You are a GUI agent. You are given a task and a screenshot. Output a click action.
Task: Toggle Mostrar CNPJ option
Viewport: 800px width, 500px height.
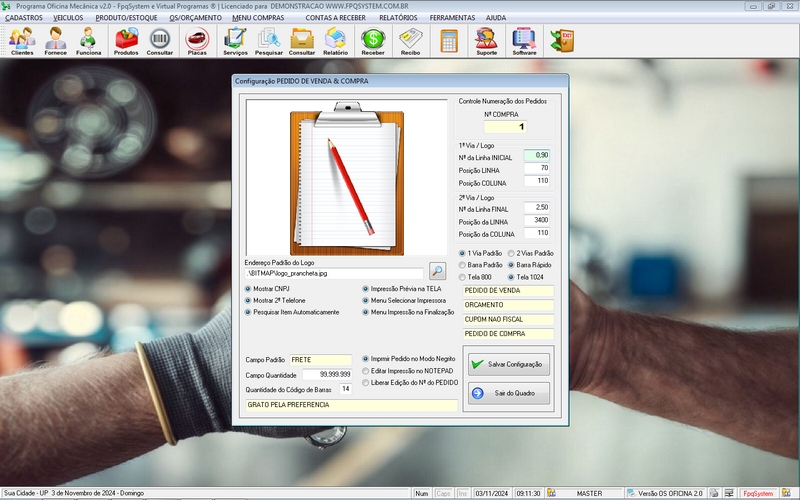[248, 288]
